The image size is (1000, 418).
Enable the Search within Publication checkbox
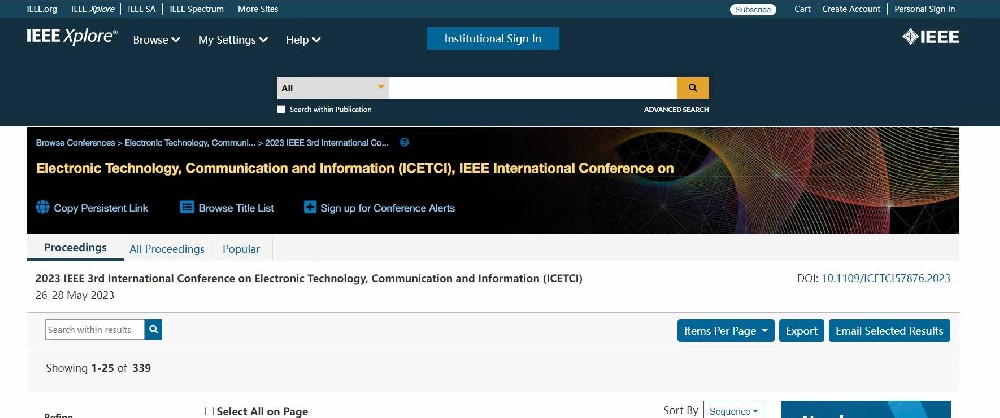coord(281,109)
